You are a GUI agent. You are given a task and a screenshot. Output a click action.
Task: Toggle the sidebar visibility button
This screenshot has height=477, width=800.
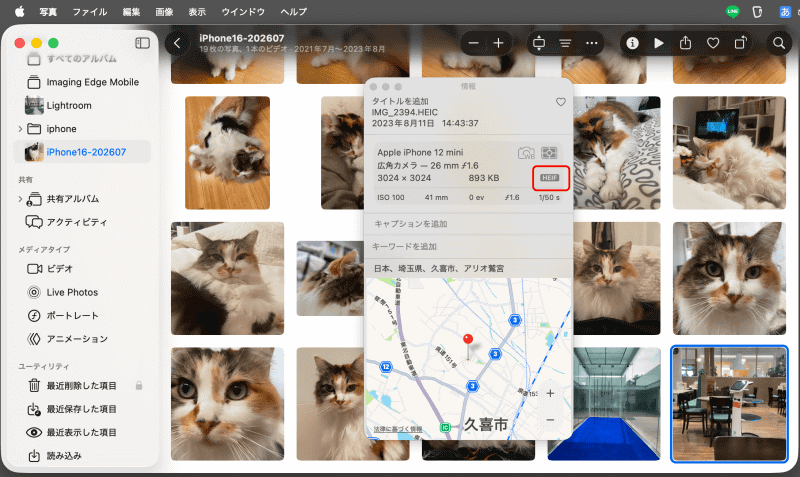pos(142,43)
